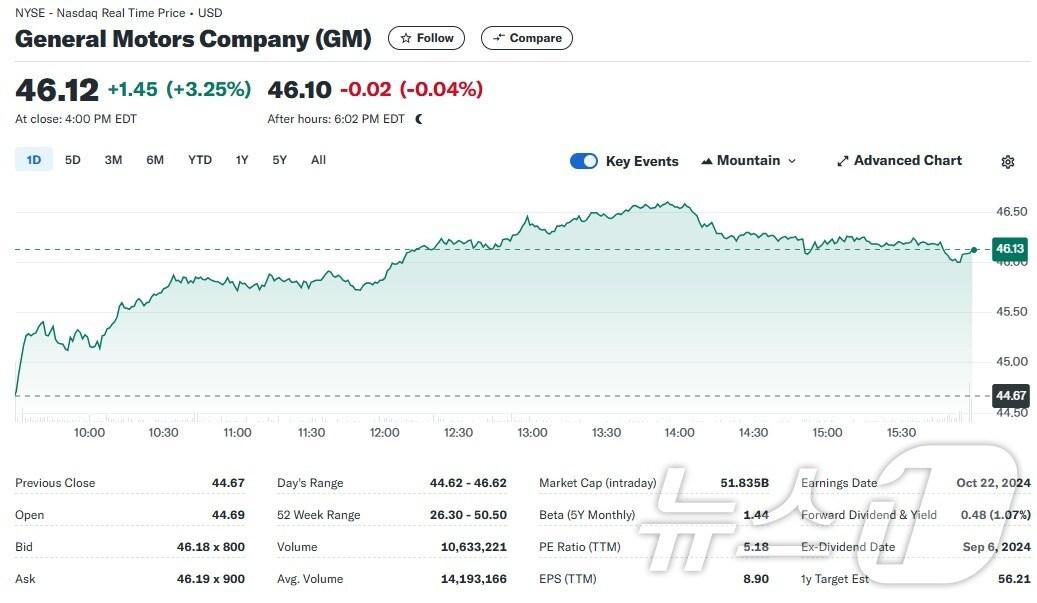Toggle the Key Events switch

pyautogui.click(x=584, y=161)
